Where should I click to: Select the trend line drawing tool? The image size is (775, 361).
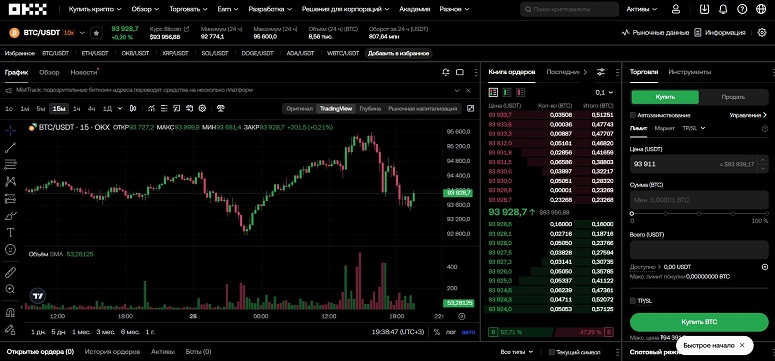point(10,147)
